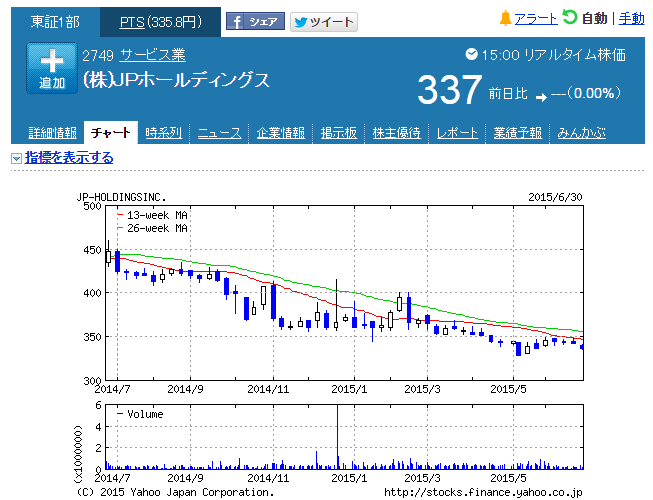The width and height of the screenshot is (653, 500).
Task: Click the Yahoo Japan Corporation copyright text
Action: point(175,493)
